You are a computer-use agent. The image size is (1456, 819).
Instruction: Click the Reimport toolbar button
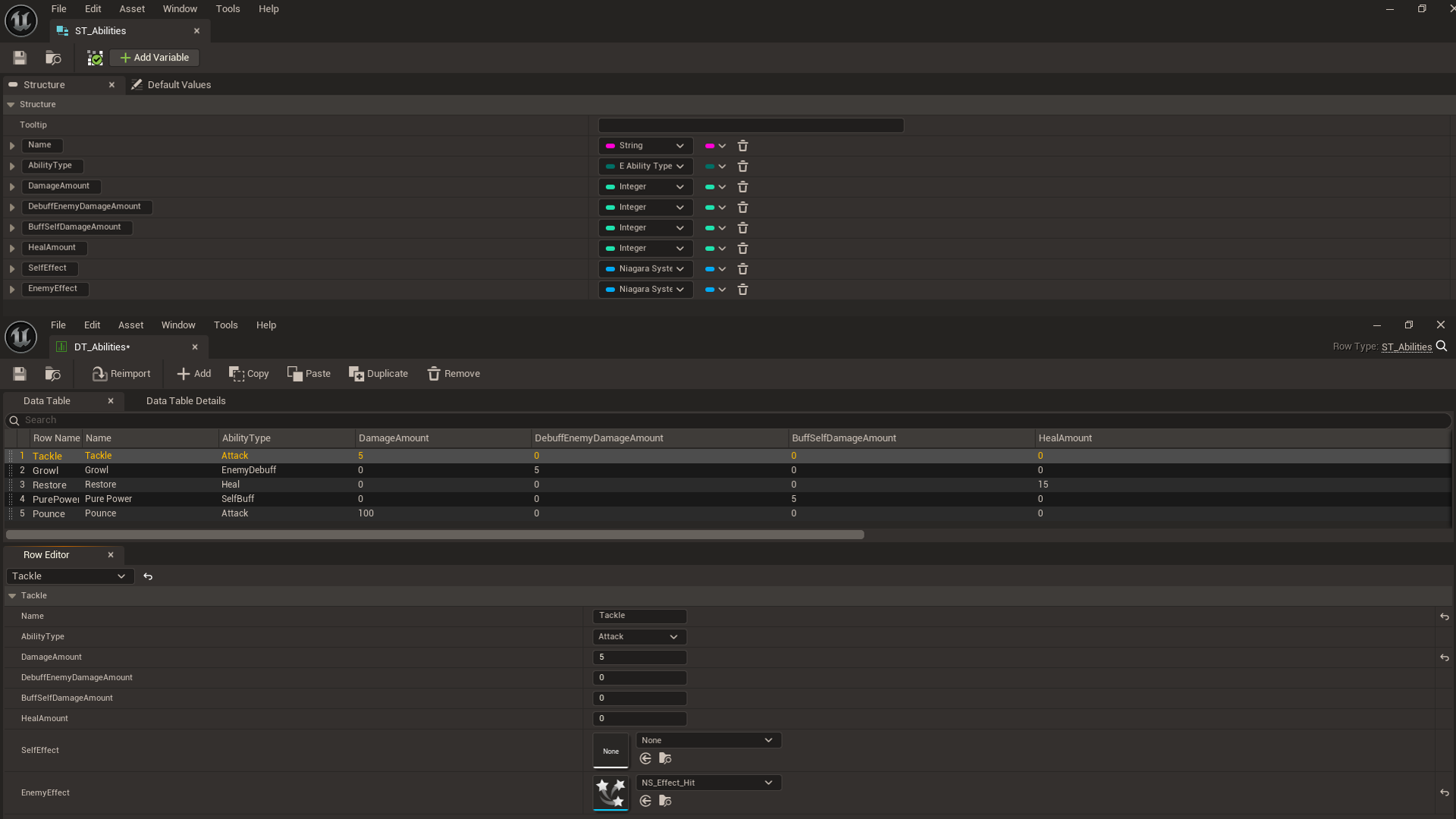(121, 374)
